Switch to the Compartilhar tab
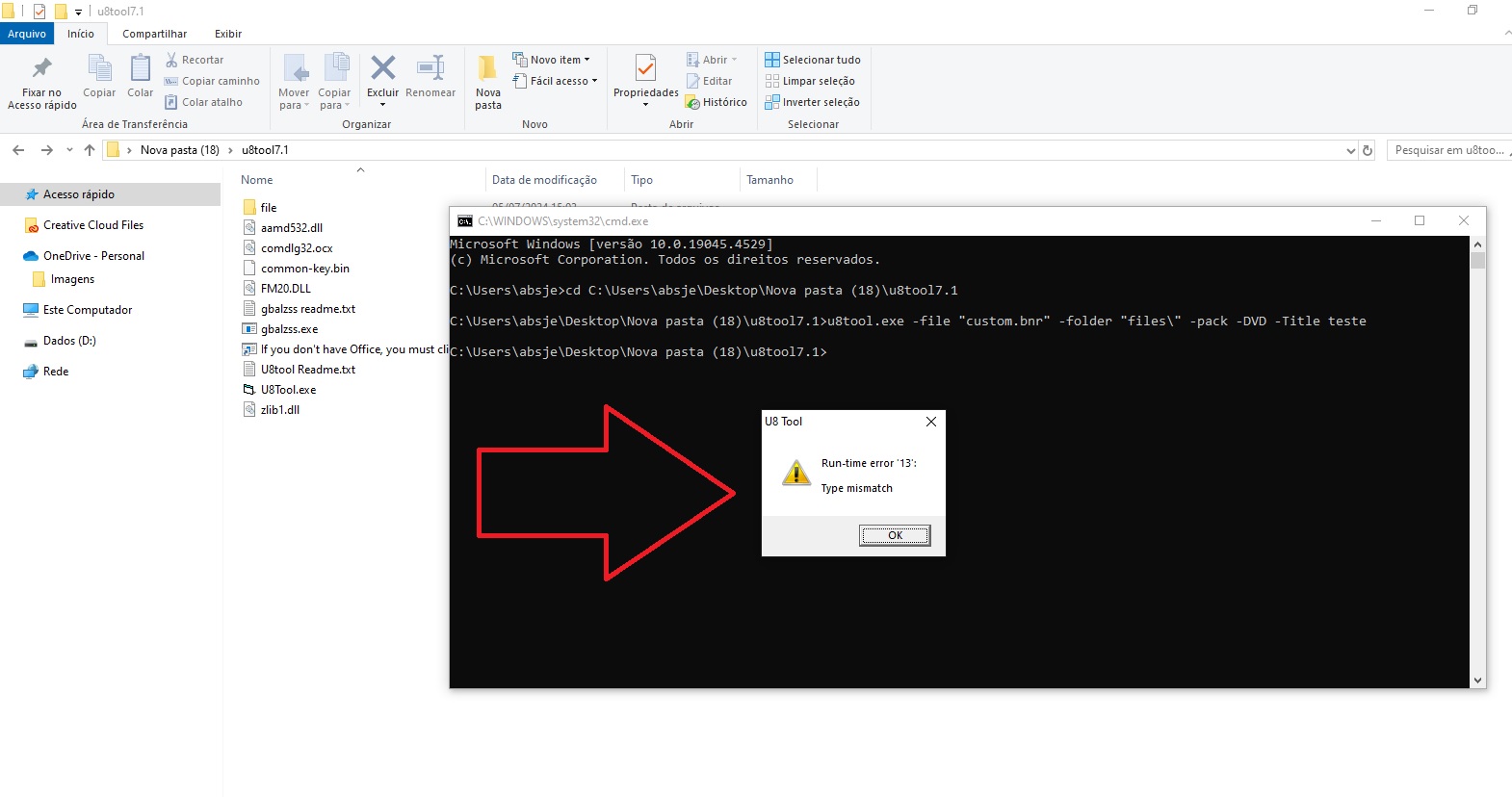1512x797 pixels. click(154, 34)
